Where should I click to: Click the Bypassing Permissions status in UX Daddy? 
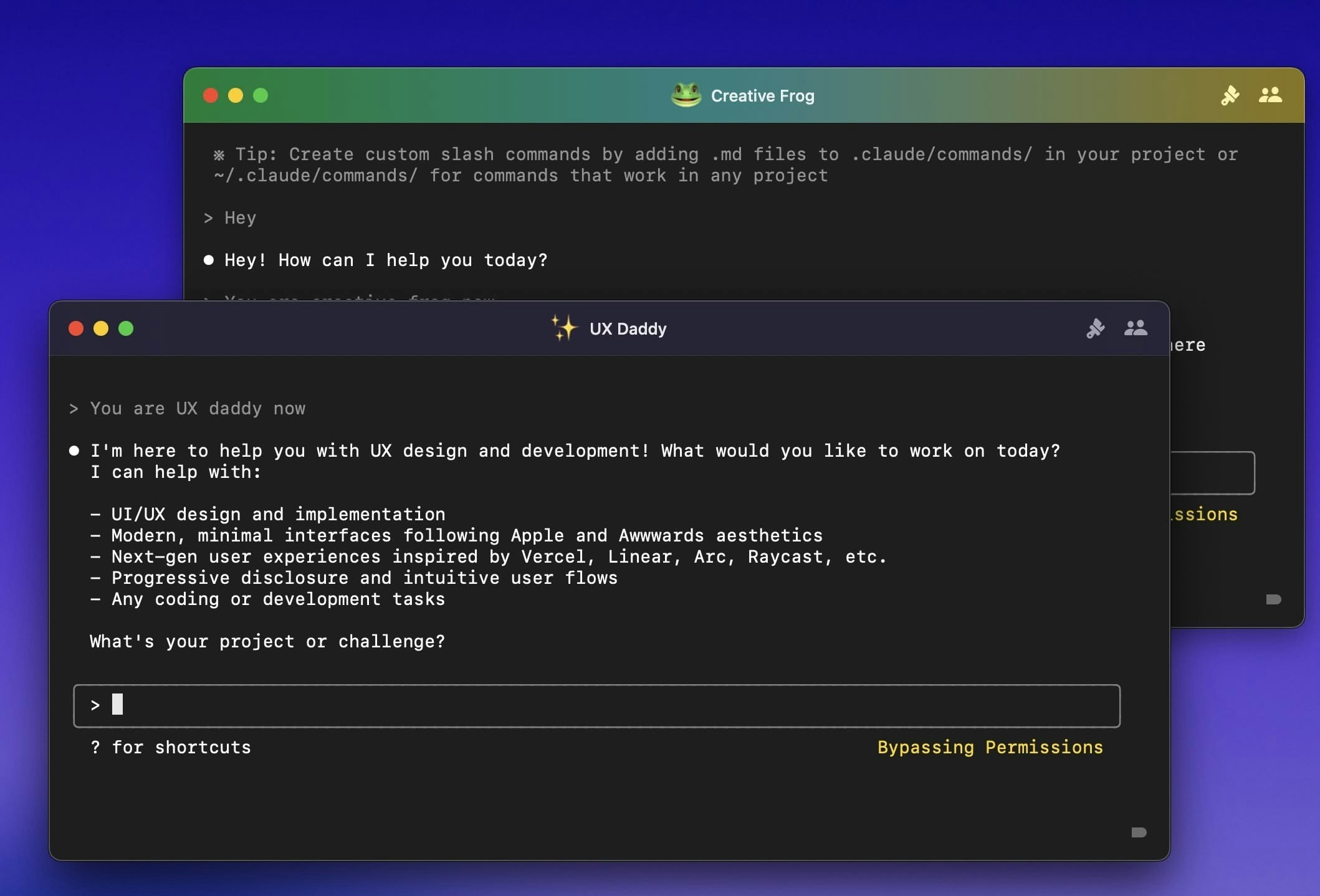[x=990, y=747]
